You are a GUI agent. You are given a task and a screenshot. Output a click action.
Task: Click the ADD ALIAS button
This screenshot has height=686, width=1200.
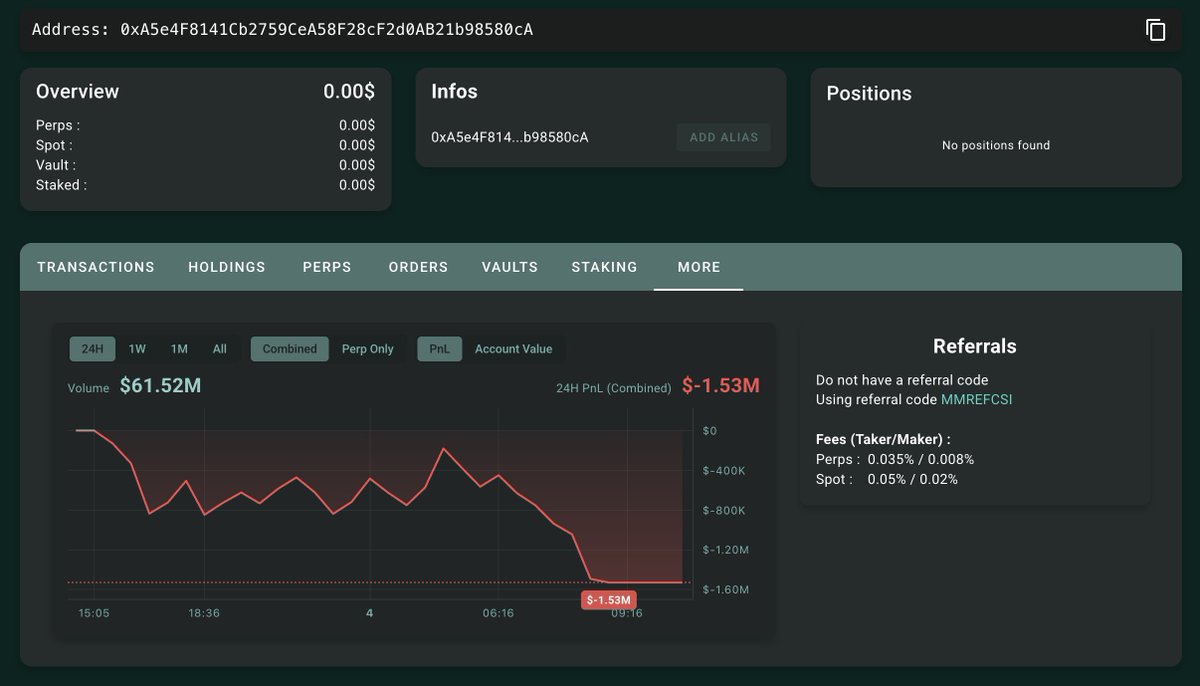coord(723,137)
